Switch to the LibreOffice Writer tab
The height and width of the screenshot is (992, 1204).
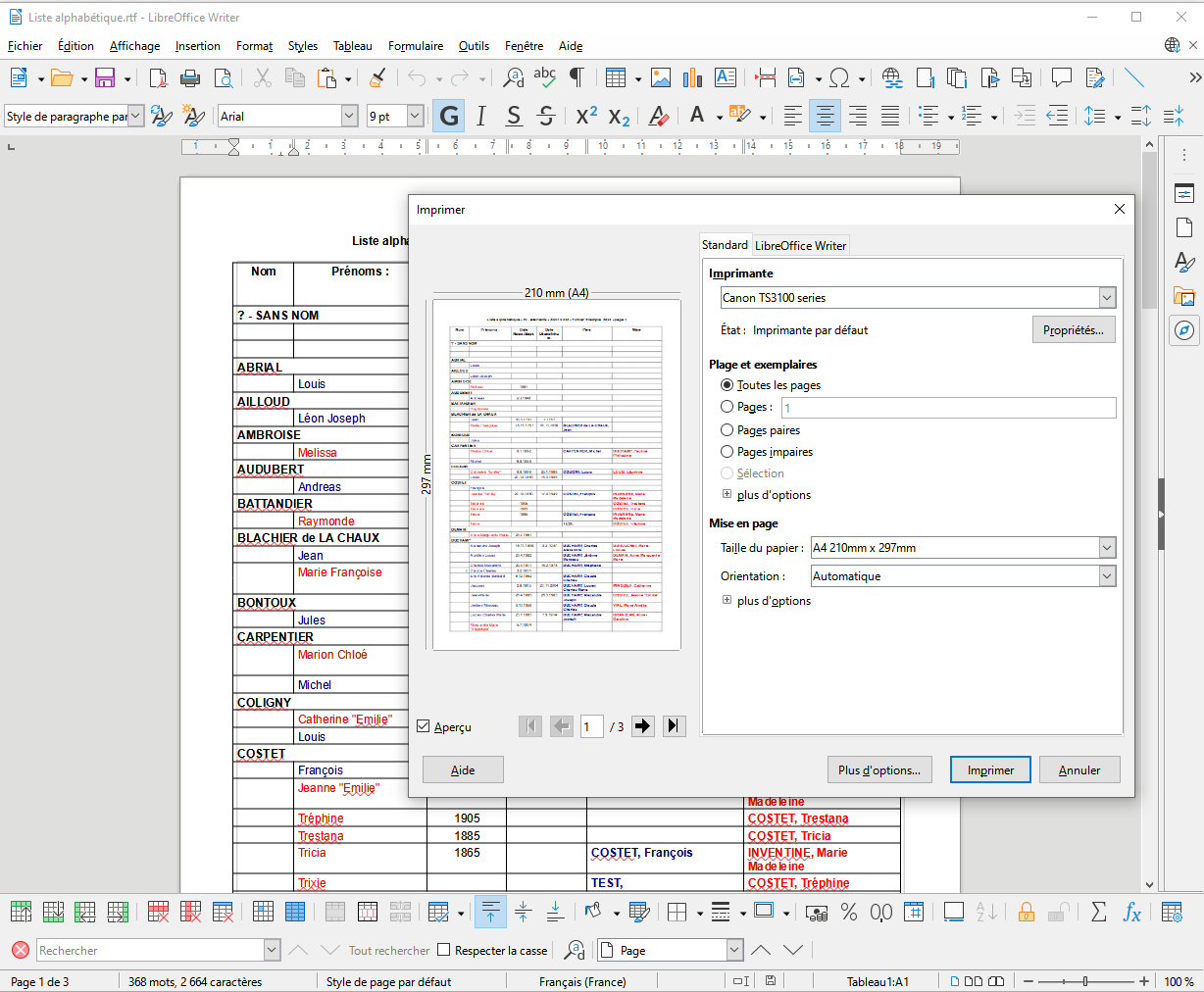(800, 244)
